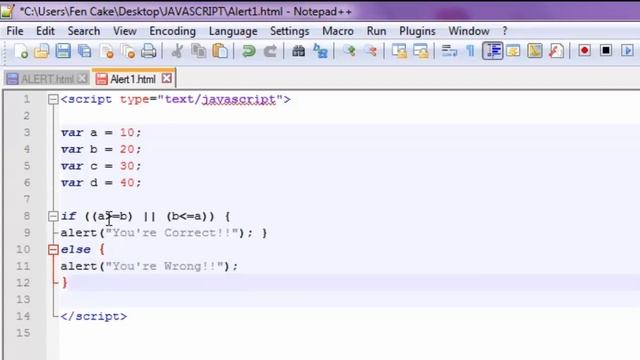Open the Search menu
Screen dimensions: 640x360
[84, 31]
